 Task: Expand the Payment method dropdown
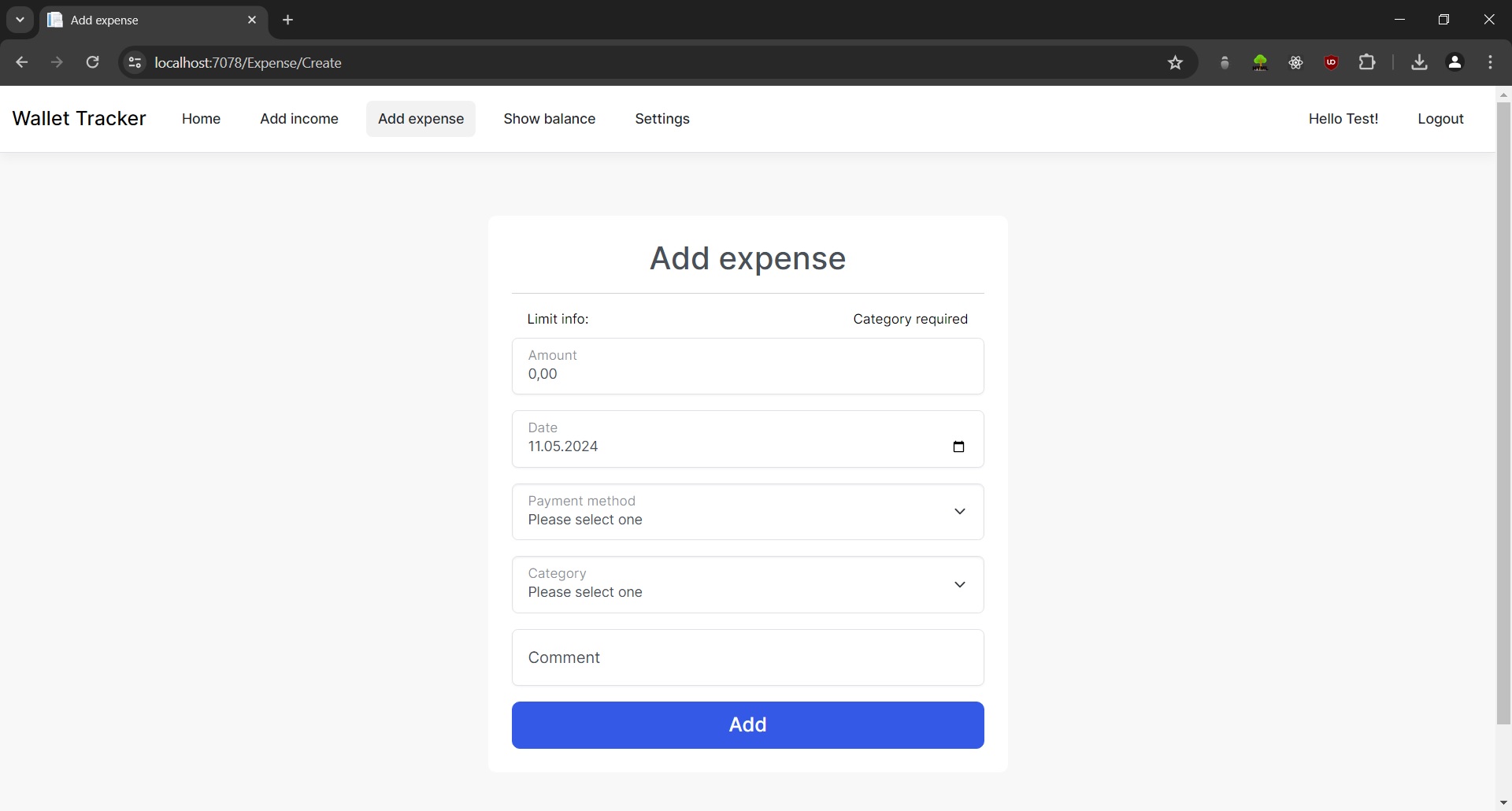[960, 511]
